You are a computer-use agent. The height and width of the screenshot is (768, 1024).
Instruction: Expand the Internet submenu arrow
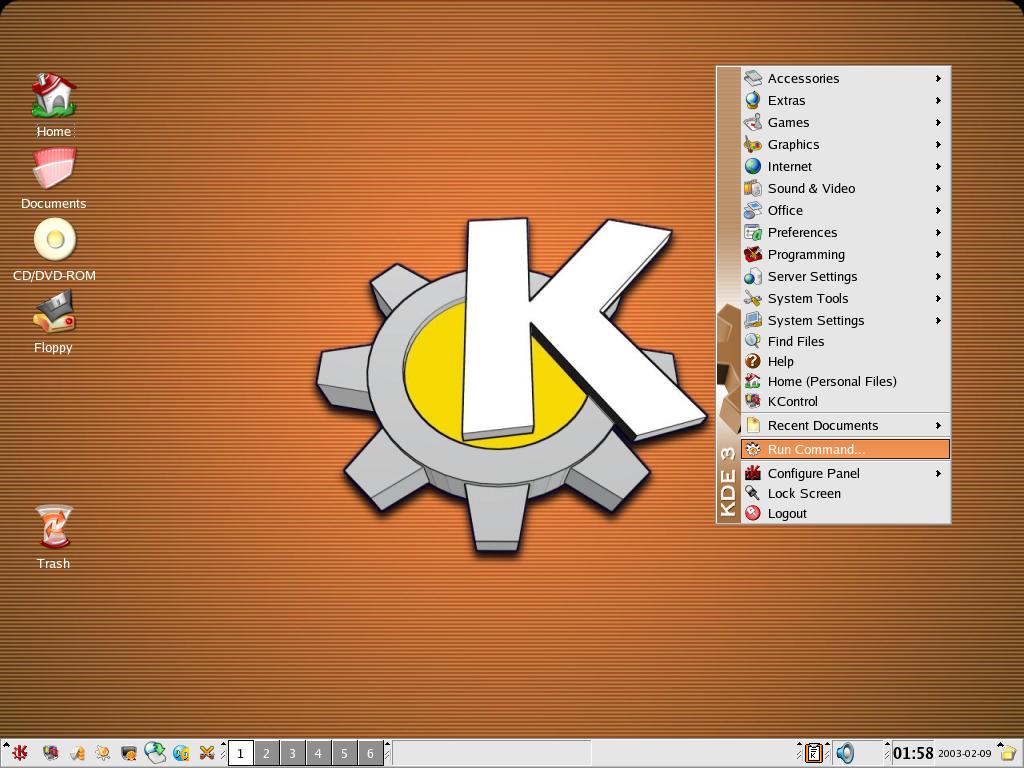(x=938, y=167)
